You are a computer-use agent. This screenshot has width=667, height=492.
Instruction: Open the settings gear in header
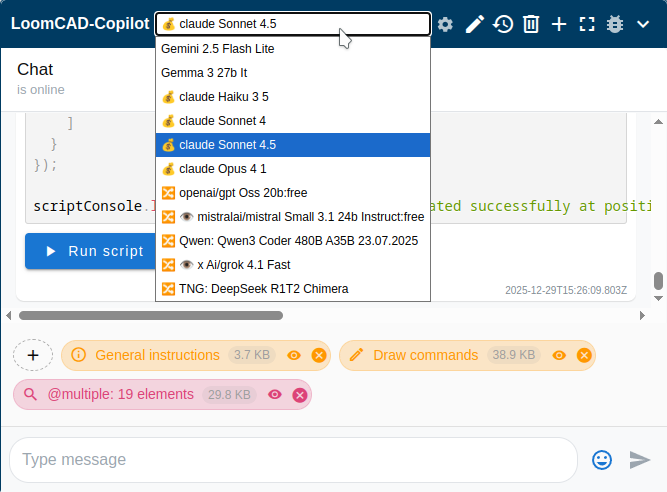pos(445,24)
